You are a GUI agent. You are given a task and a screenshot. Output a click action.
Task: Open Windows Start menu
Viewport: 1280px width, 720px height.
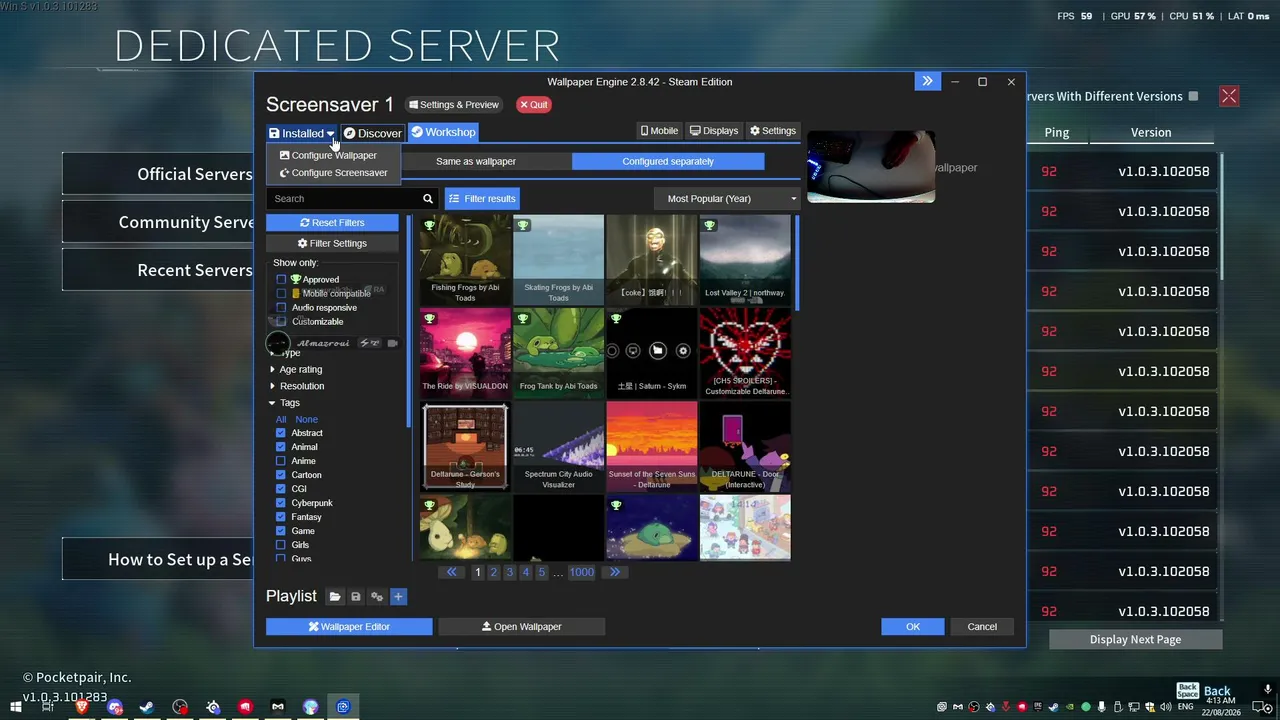[15, 707]
